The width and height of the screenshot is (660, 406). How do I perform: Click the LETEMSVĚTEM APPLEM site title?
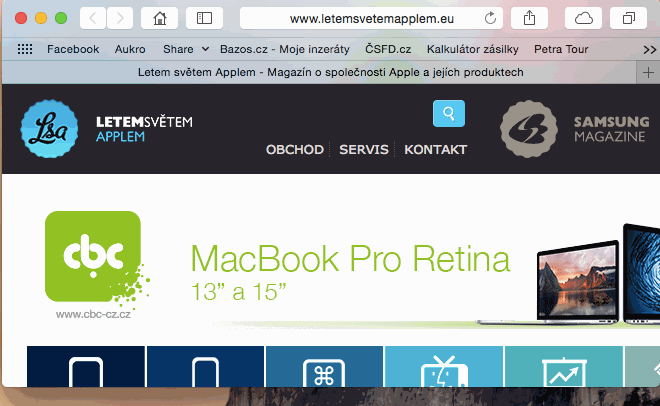[144, 129]
